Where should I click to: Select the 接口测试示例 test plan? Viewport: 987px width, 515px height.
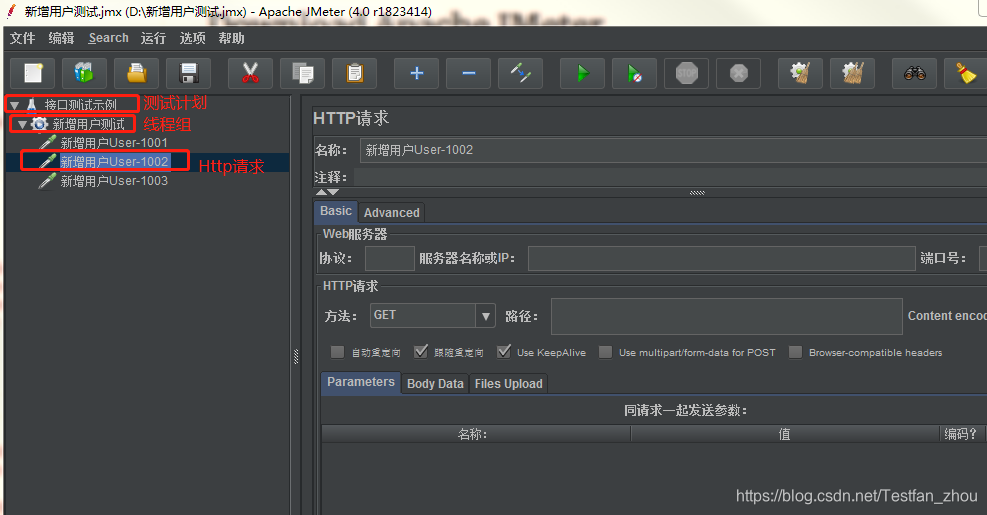tap(81, 105)
